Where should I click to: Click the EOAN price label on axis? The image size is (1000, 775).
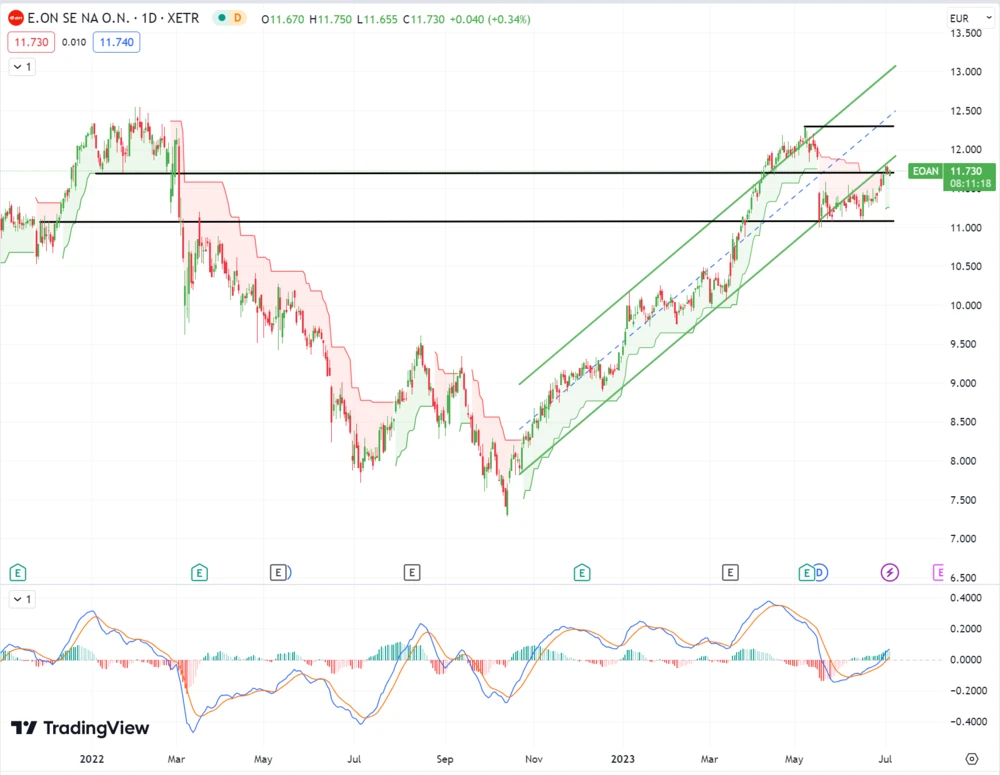(x=925, y=172)
